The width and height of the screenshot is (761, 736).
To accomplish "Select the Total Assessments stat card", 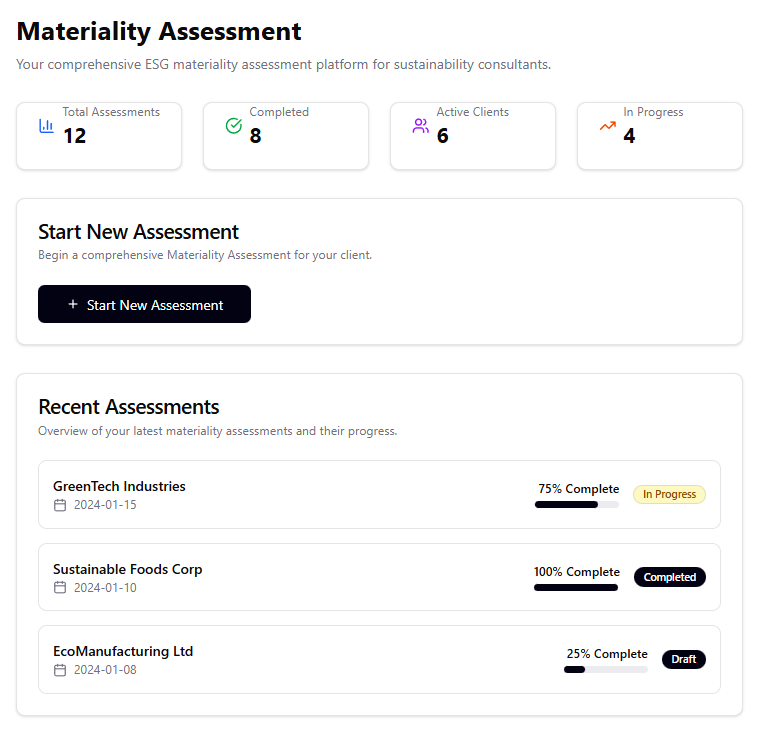I will [99, 136].
